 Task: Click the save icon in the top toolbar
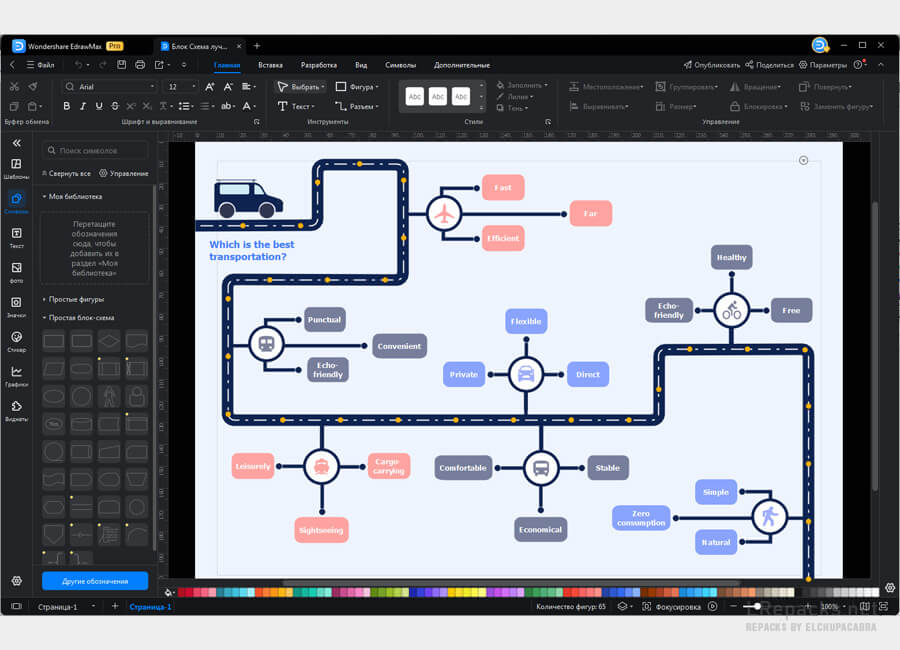pyautogui.click(x=122, y=65)
